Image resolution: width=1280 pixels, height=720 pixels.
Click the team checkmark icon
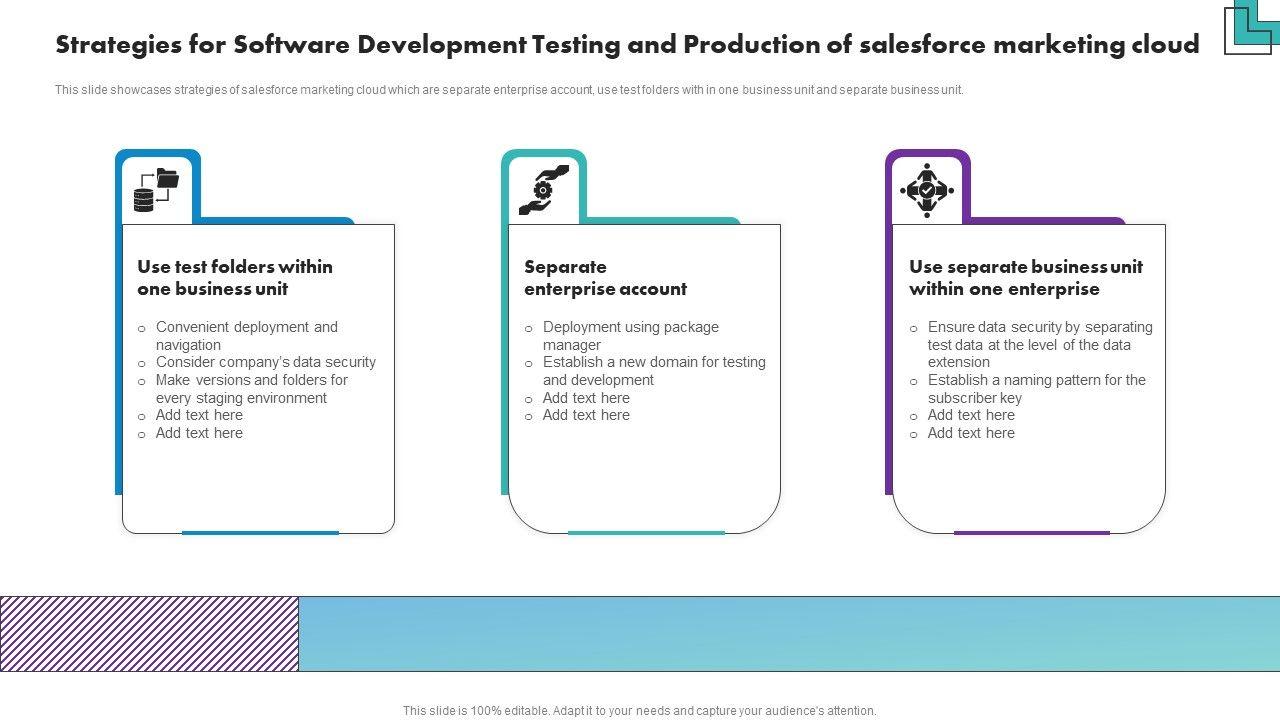927,190
